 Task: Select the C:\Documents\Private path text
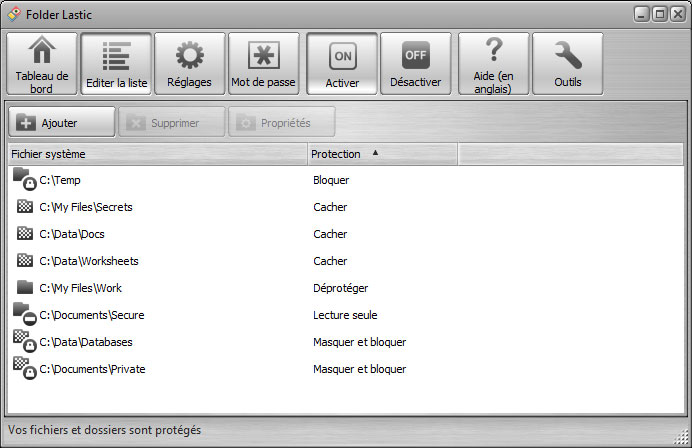(92, 369)
